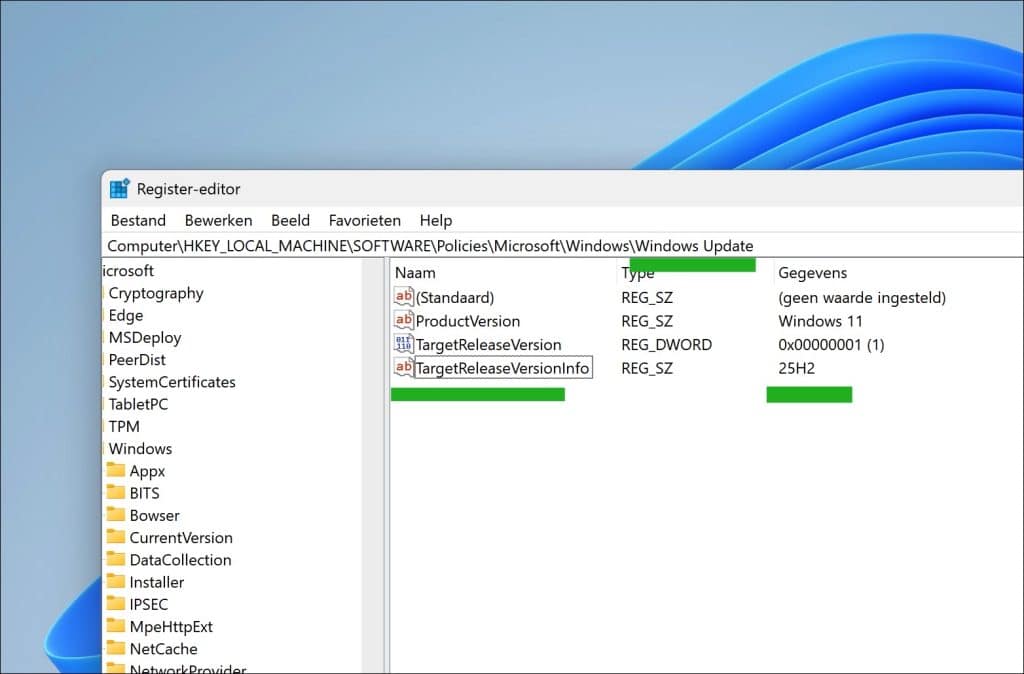Select the (Standaard) value name
The height and width of the screenshot is (674, 1024).
(x=455, y=297)
